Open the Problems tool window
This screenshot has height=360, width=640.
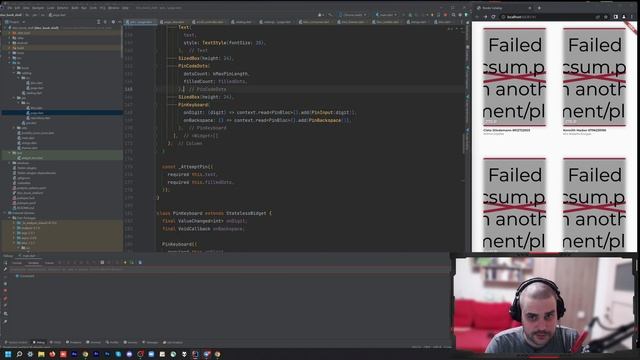(74, 342)
